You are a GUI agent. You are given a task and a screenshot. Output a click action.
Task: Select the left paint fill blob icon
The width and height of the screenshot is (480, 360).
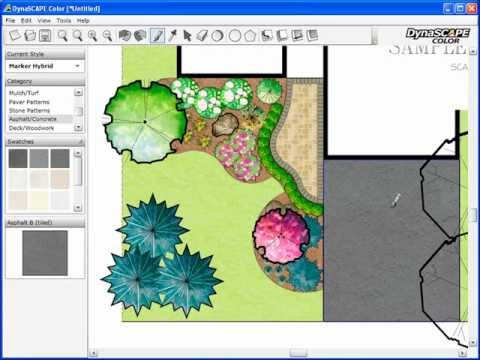(x=125, y=35)
